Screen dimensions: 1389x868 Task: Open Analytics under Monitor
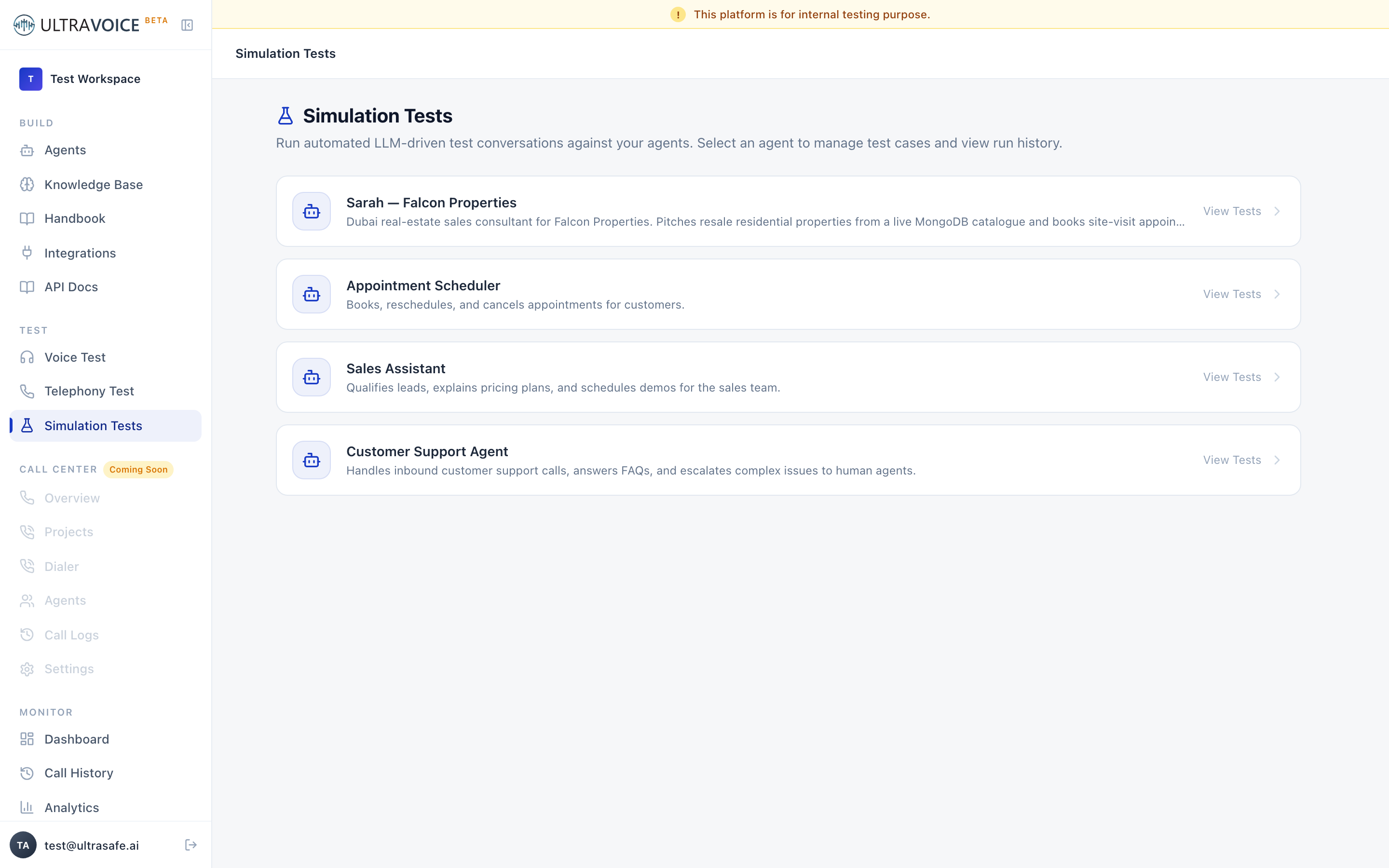[x=106, y=807]
